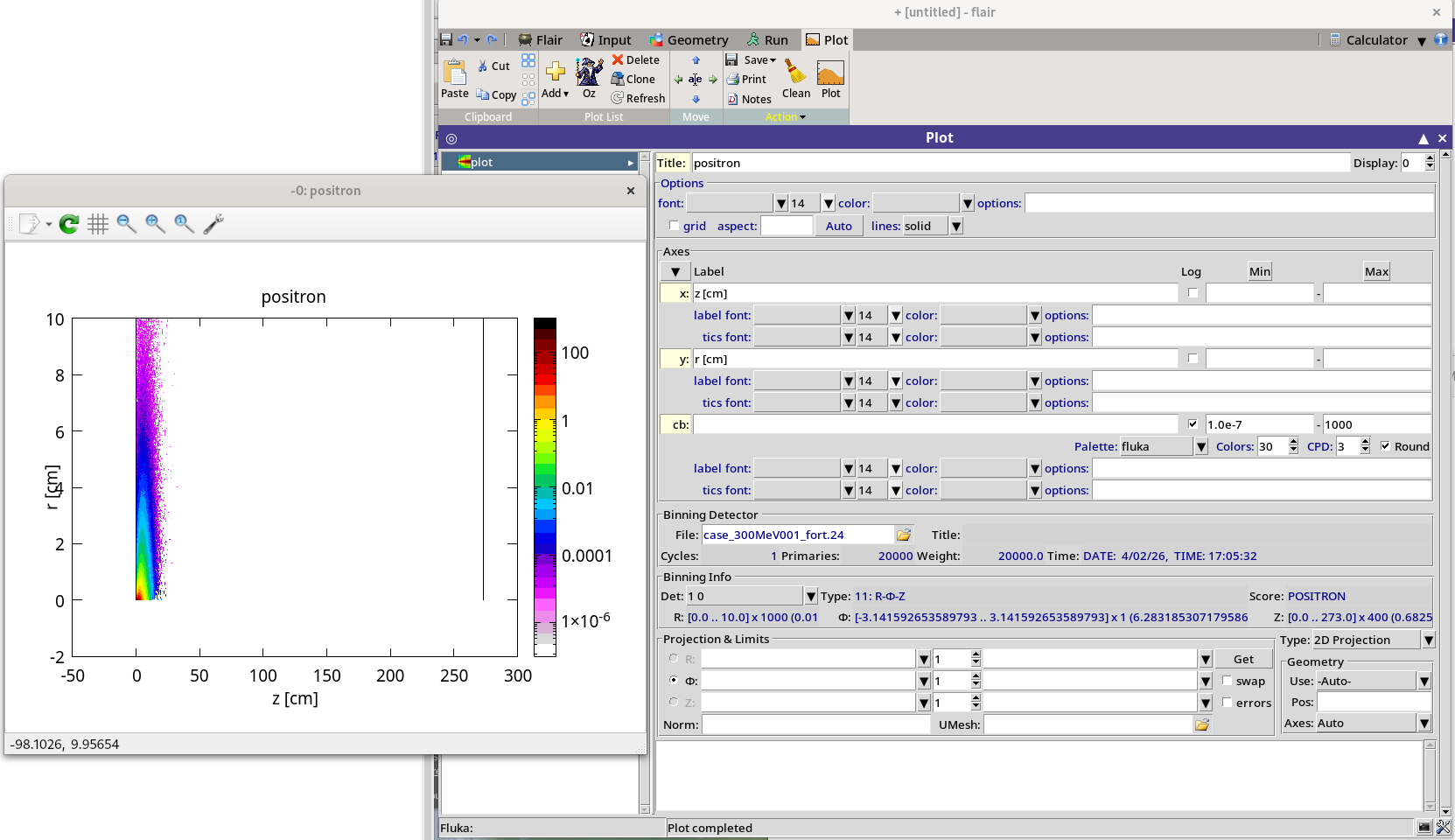1455x840 pixels.
Task: Click the Auto aspect button
Action: pos(838,226)
